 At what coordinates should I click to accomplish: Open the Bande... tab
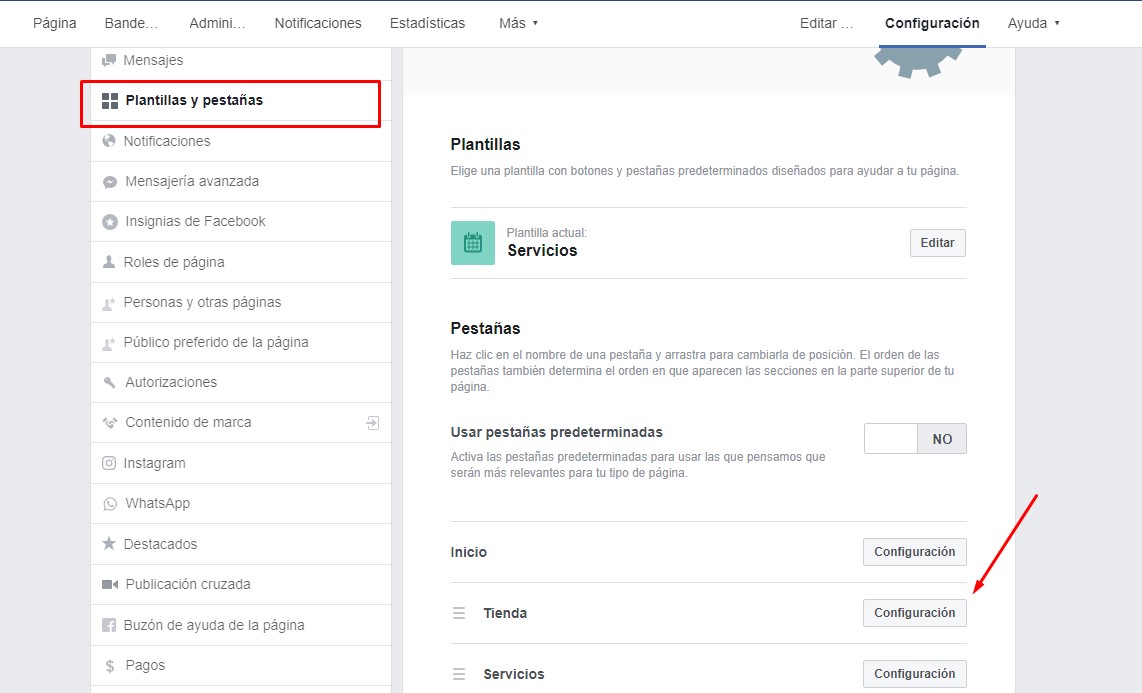[x=131, y=23]
